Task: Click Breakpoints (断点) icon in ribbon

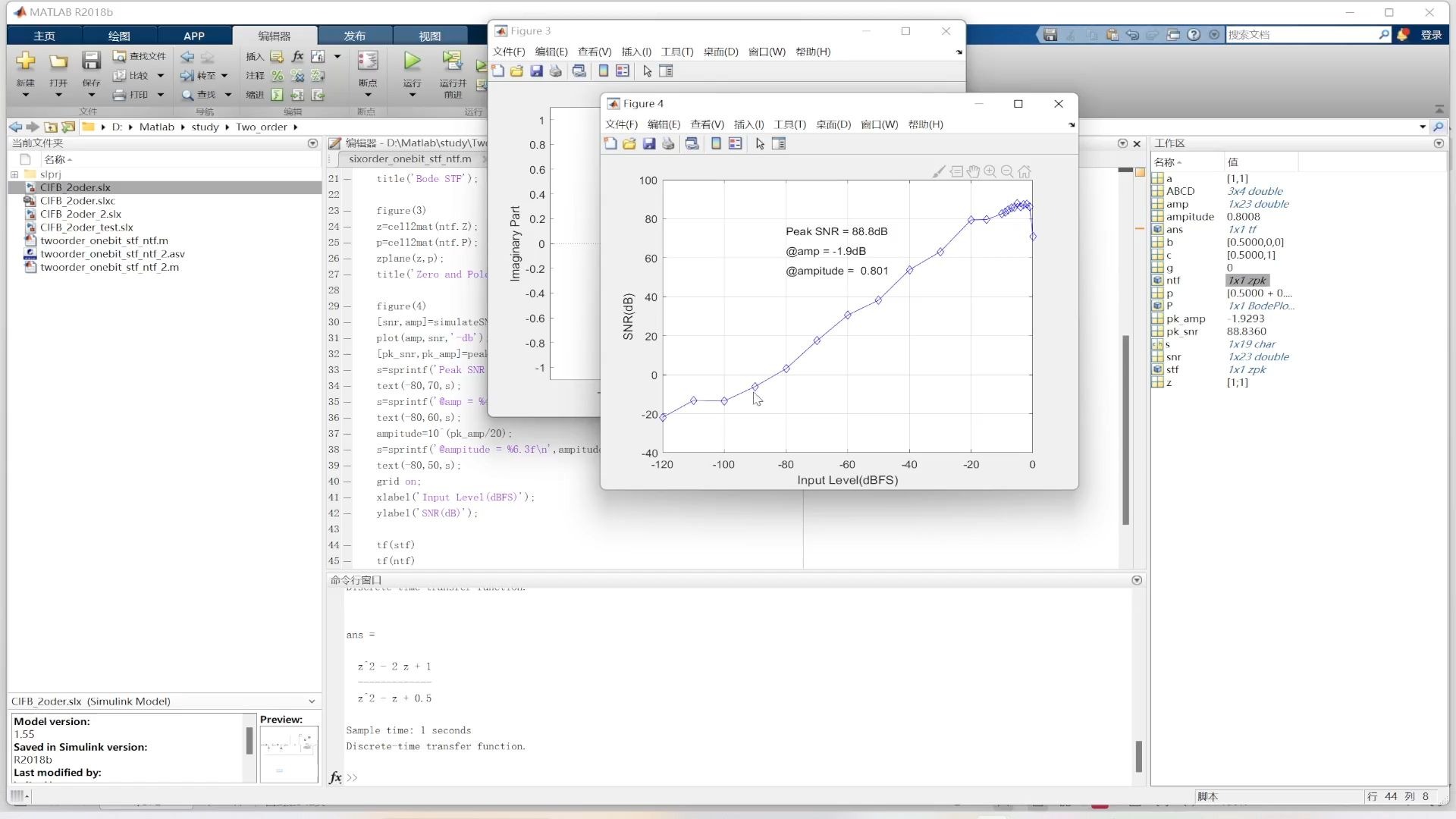Action: (x=368, y=61)
